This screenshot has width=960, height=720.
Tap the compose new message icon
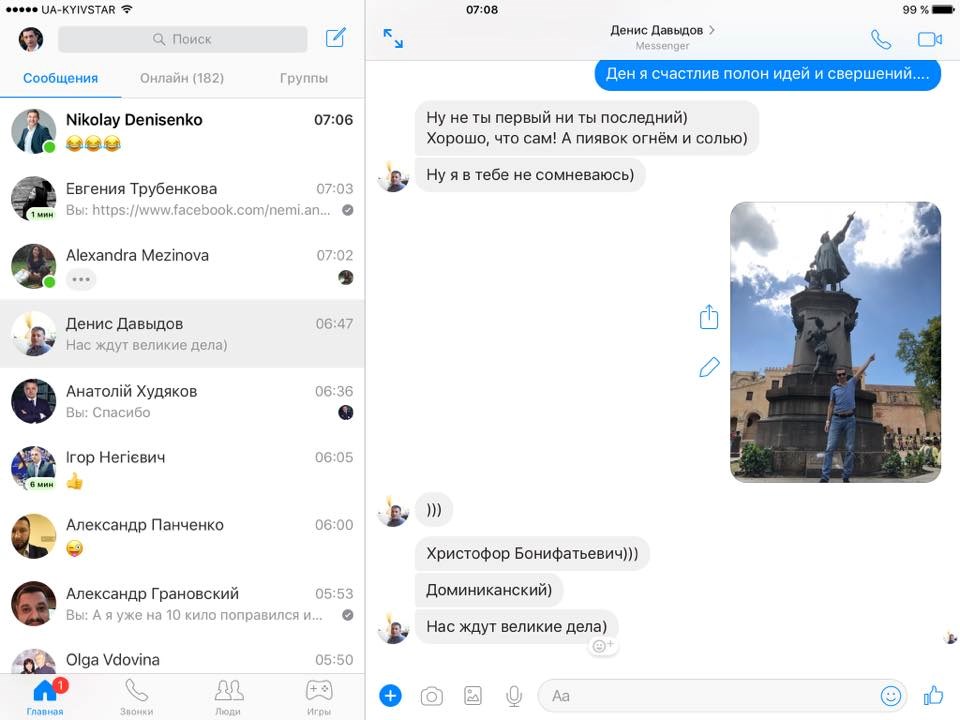click(x=336, y=39)
